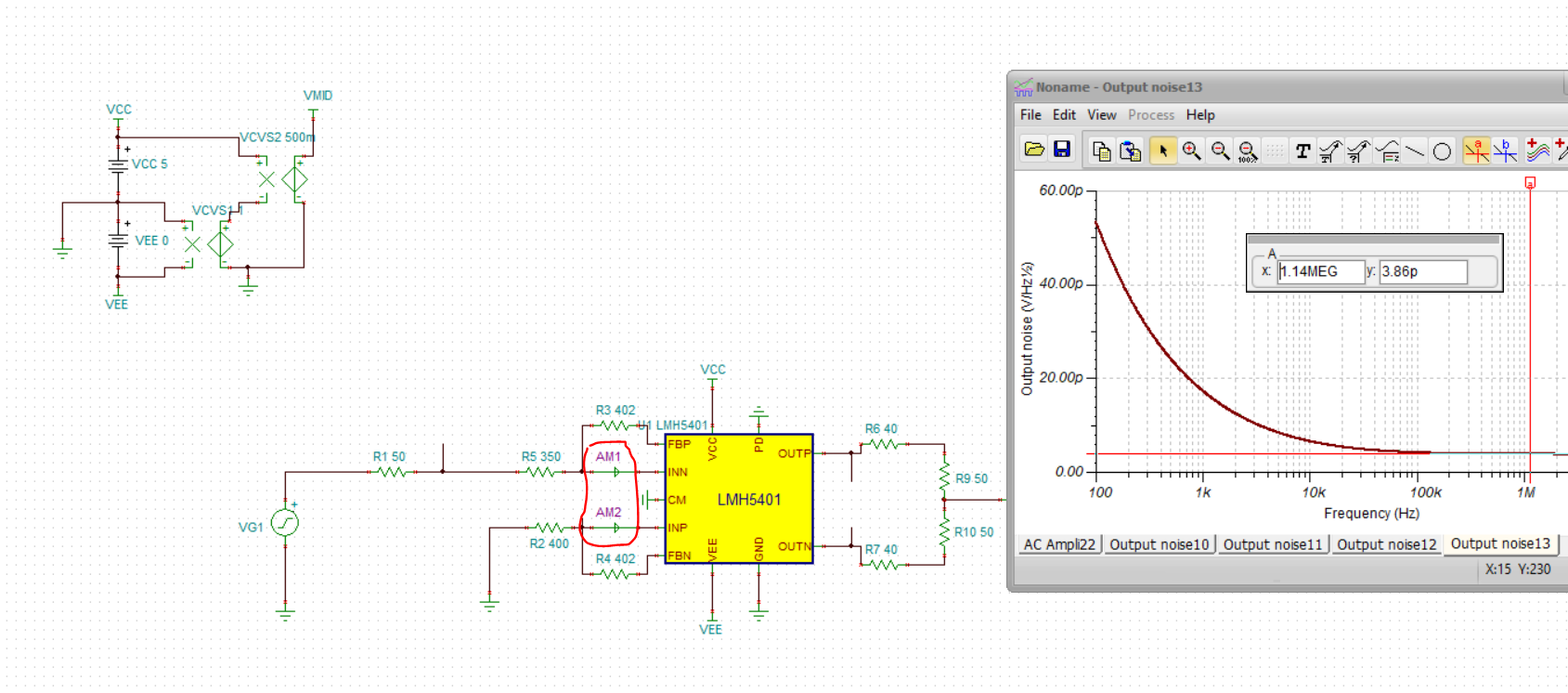Click cursor A x value field

[1320, 271]
